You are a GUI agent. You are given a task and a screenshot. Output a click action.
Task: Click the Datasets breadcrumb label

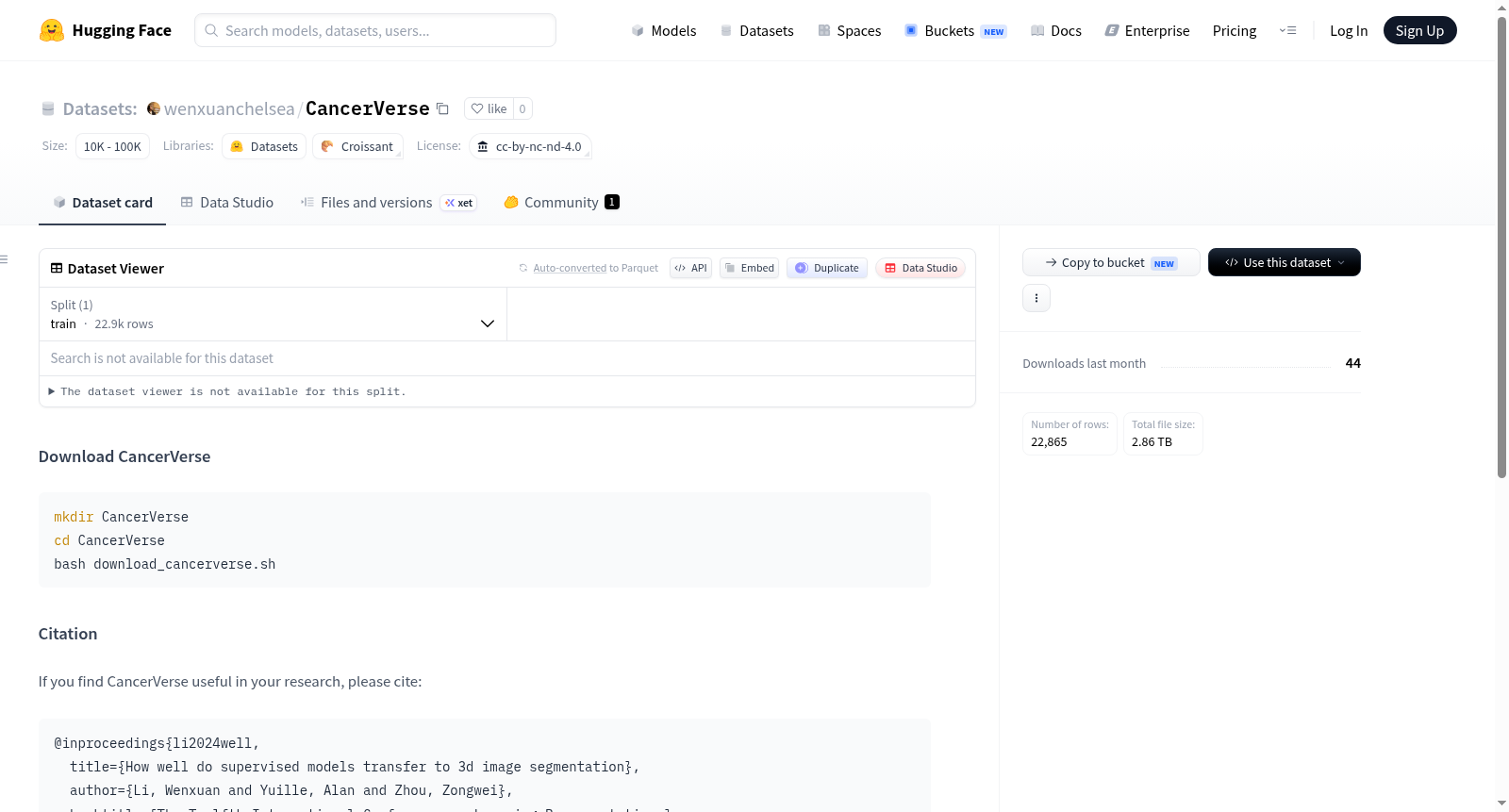click(x=100, y=108)
